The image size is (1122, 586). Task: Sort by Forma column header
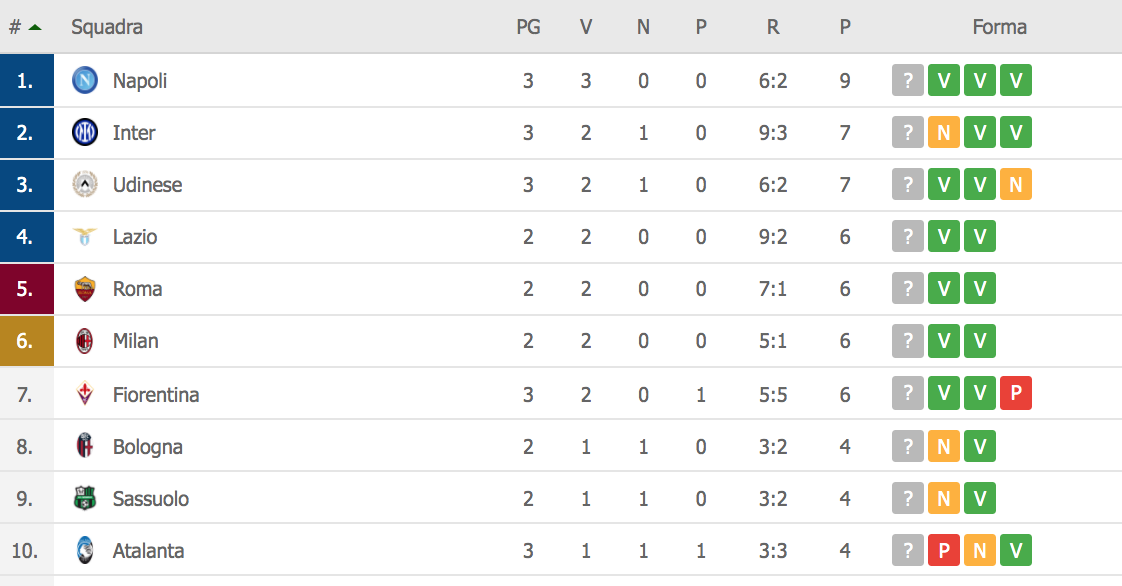[999, 27]
